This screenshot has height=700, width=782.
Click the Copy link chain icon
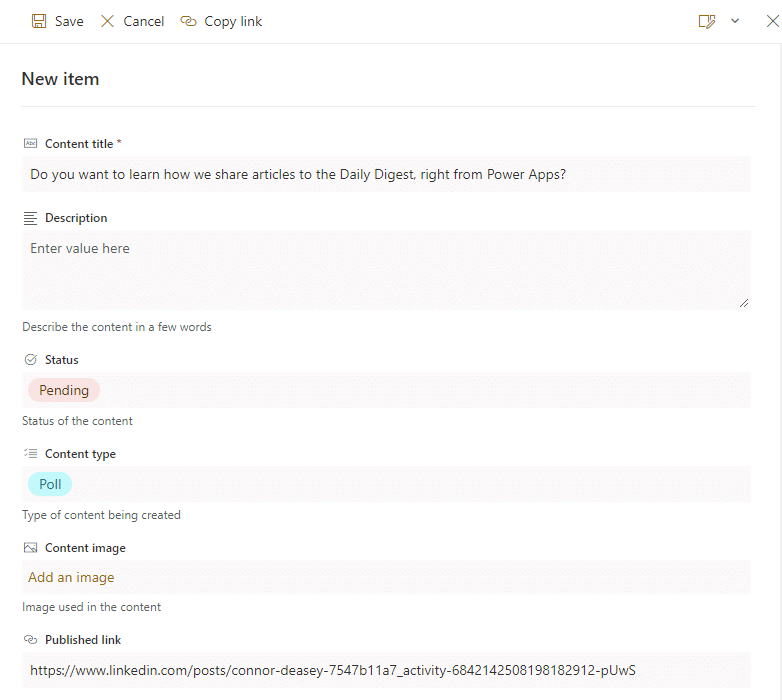pyautogui.click(x=188, y=21)
